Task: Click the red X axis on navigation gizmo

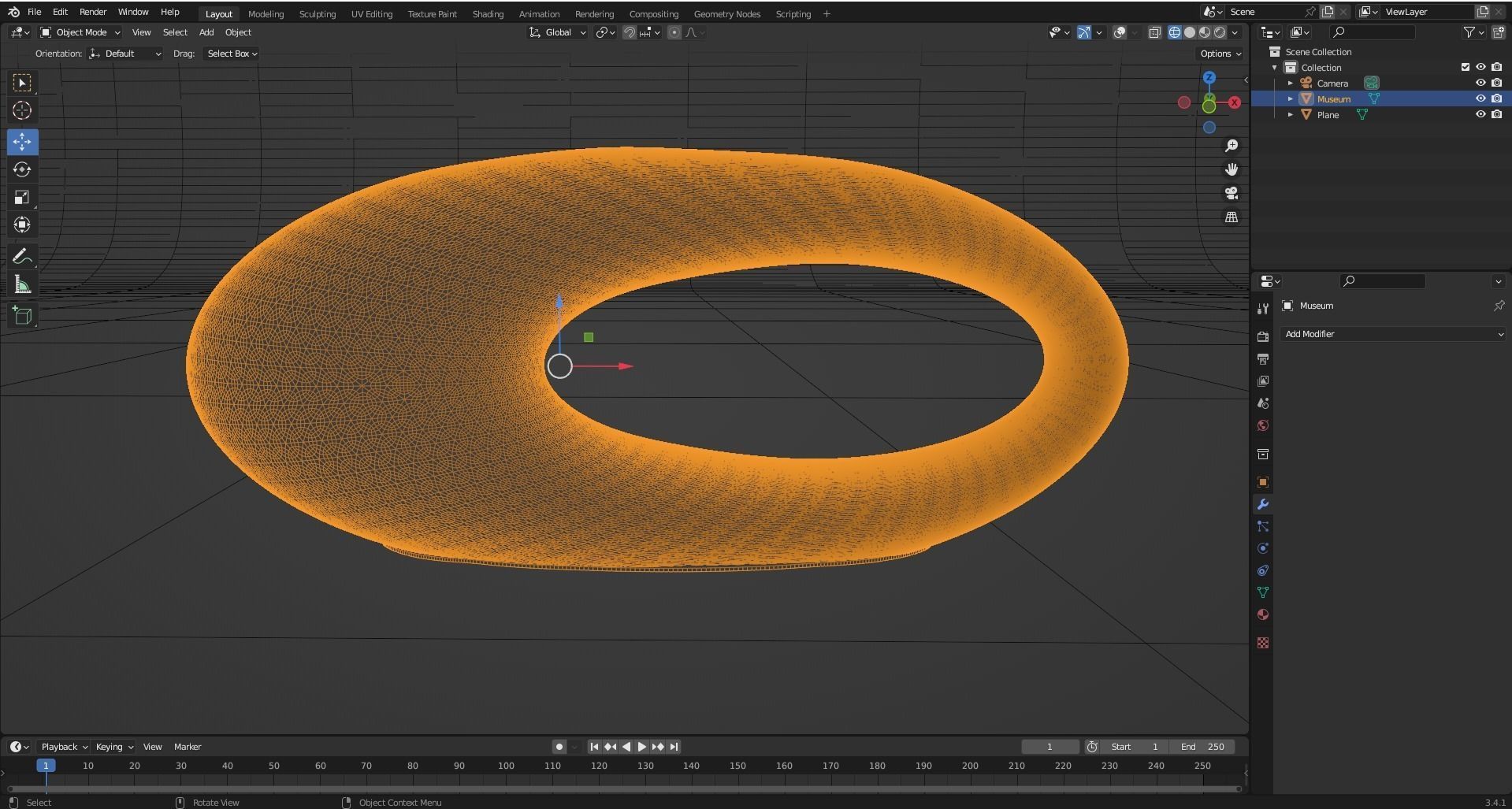Action: 1235,102
